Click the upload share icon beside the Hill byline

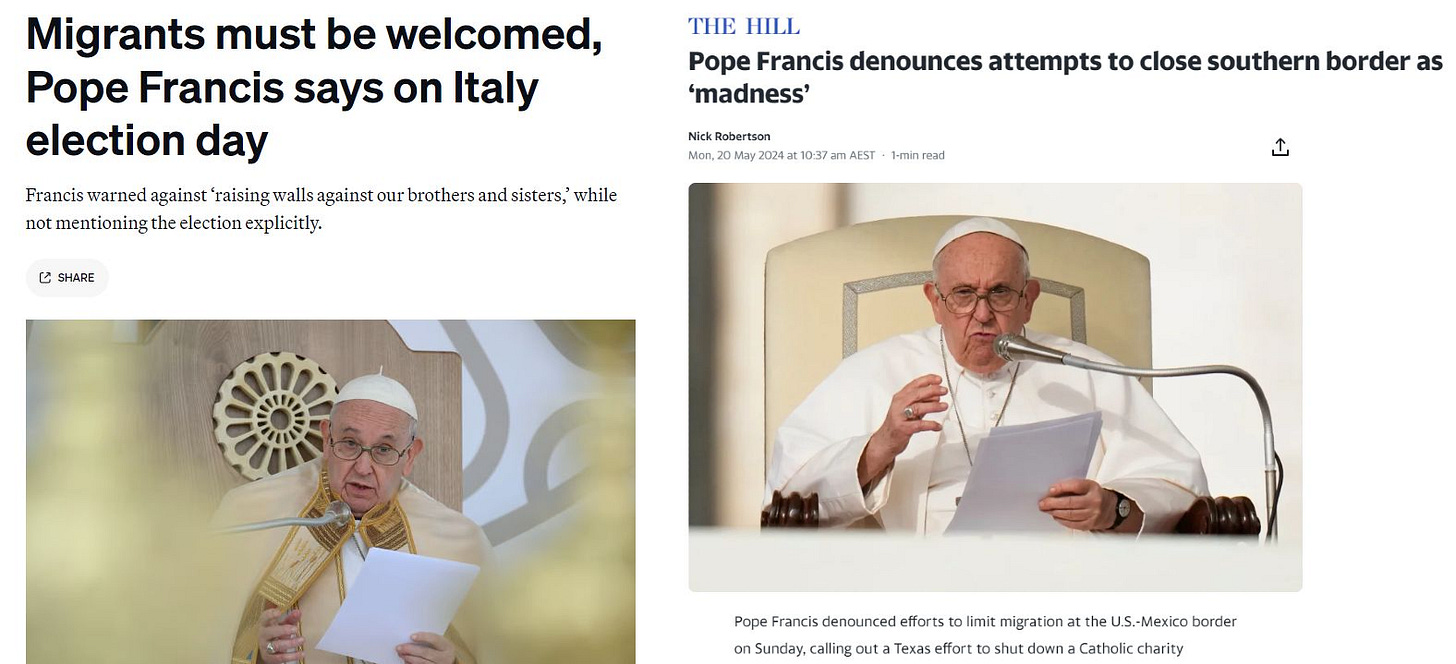click(1280, 147)
